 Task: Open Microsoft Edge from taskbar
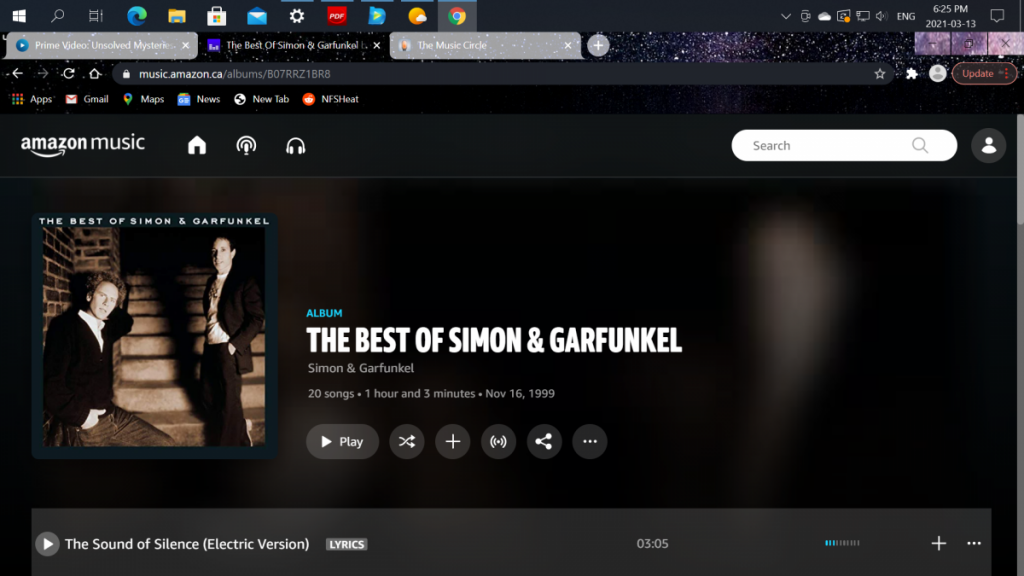click(136, 16)
